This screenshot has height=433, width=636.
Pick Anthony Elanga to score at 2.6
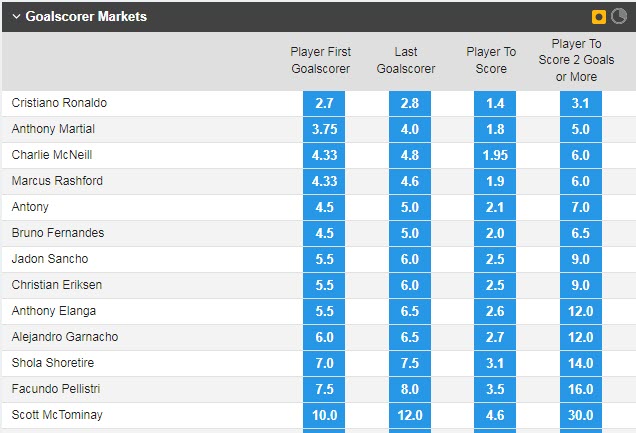click(x=496, y=311)
